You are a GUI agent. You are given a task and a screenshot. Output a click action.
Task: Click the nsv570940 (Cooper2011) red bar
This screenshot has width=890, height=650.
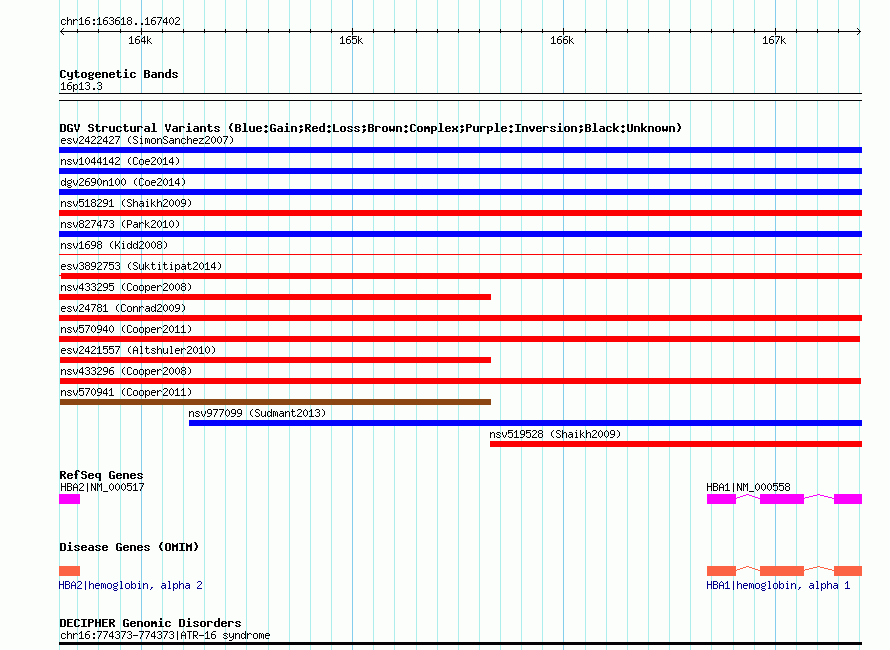pos(459,339)
